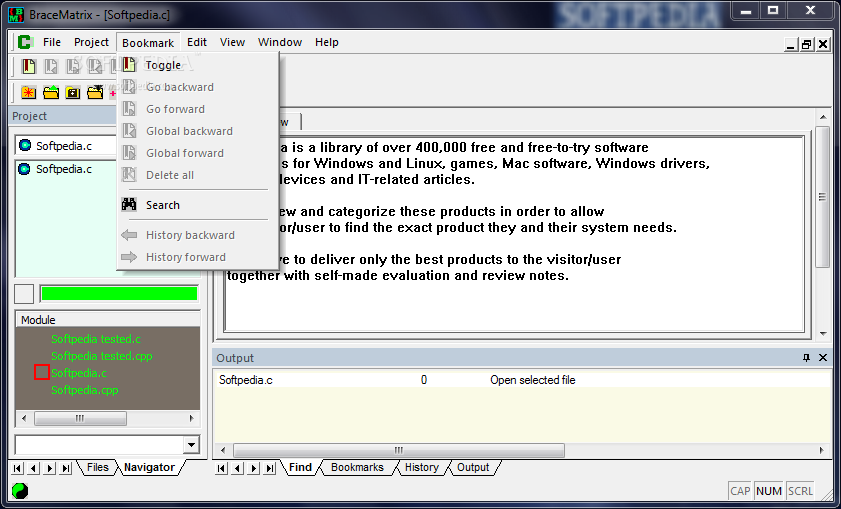
Task: Expand the combo box below the Module list
Action: (191, 444)
